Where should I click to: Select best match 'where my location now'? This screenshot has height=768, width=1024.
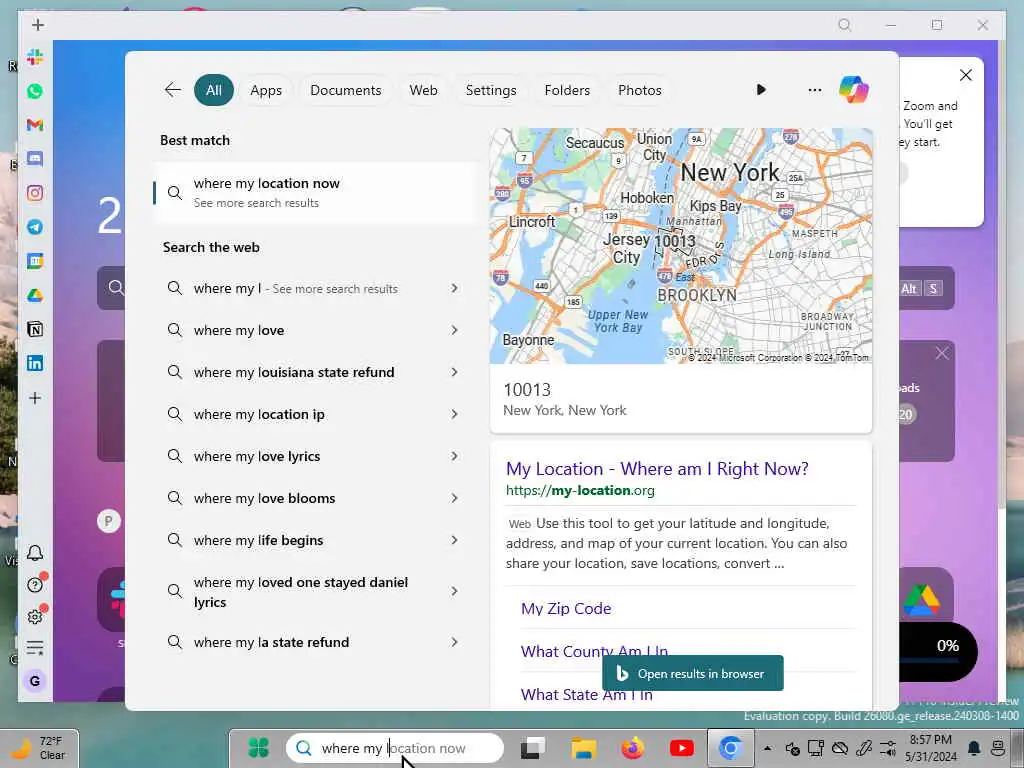[x=315, y=193]
